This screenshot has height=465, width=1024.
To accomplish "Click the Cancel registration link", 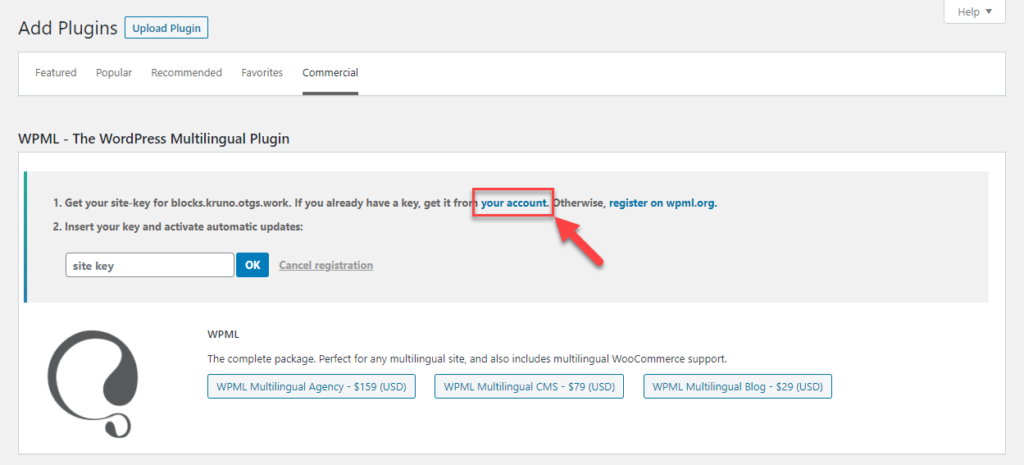I will pyautogui.click(x=326, y=266).
